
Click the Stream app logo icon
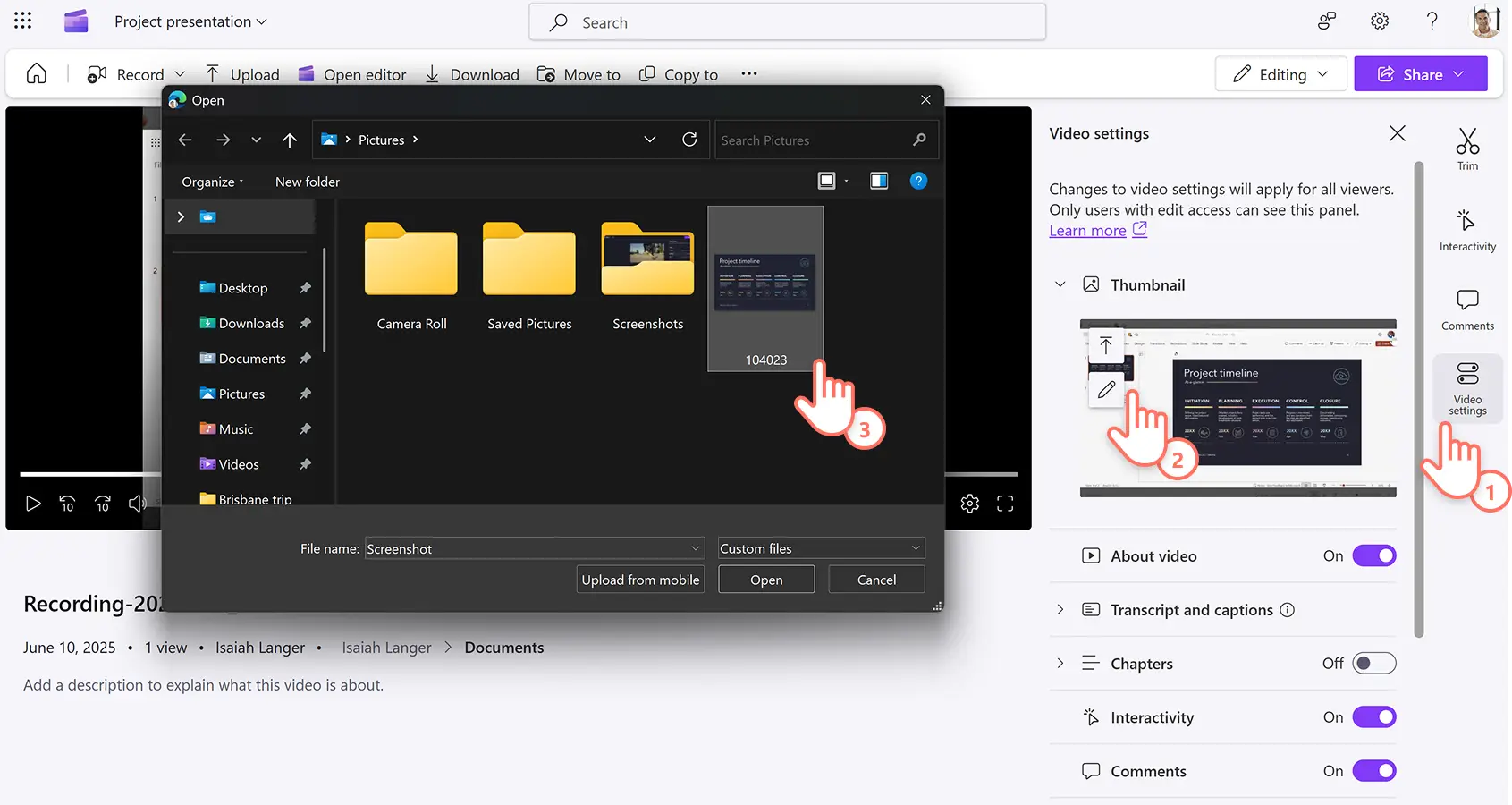76,21
